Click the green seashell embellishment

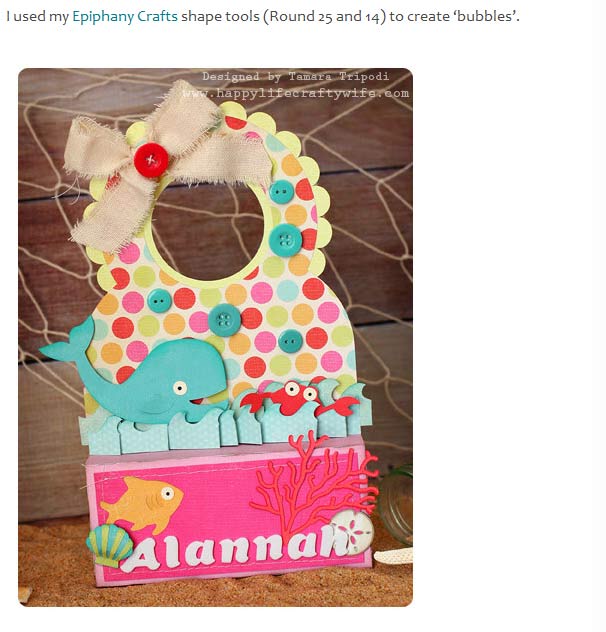(x=110, y=545)
